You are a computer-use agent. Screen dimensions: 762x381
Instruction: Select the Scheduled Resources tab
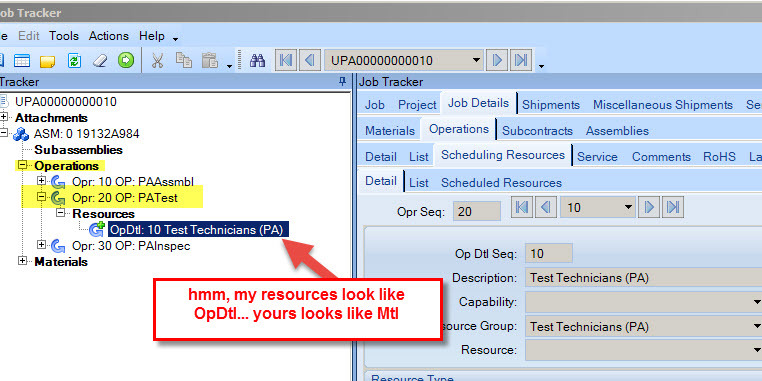pos(501,183)
